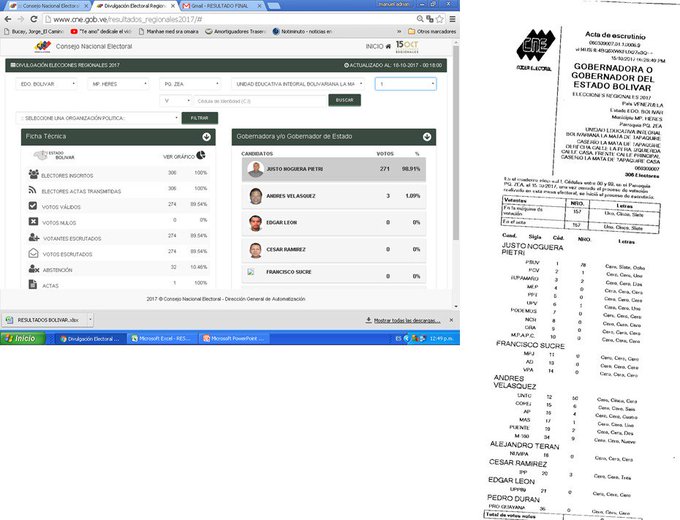Switch to the Gmail RESULTADO FINAL tab
The image size is (680, 520).
222,6
